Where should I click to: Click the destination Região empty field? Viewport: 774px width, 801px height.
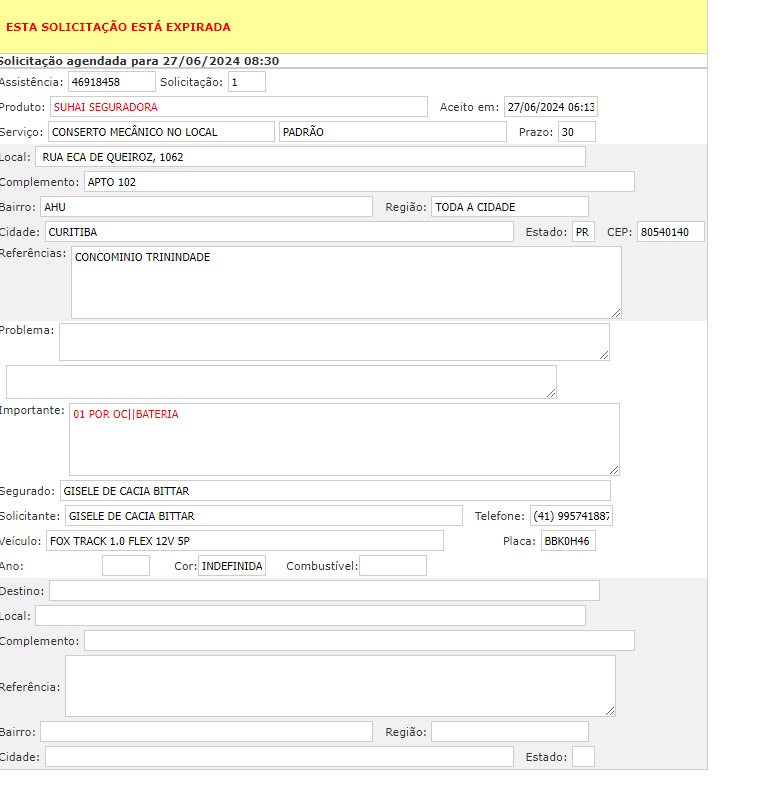[x=510, y=732]
